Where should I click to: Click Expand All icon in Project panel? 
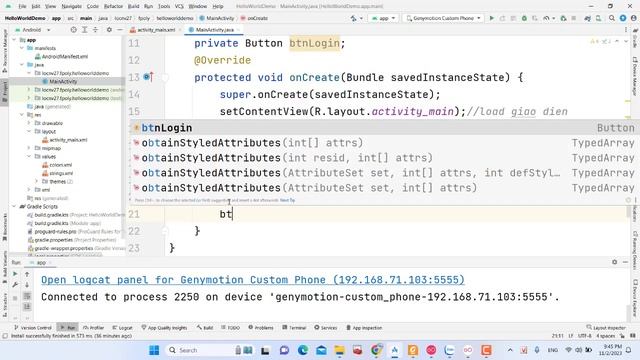84,30
